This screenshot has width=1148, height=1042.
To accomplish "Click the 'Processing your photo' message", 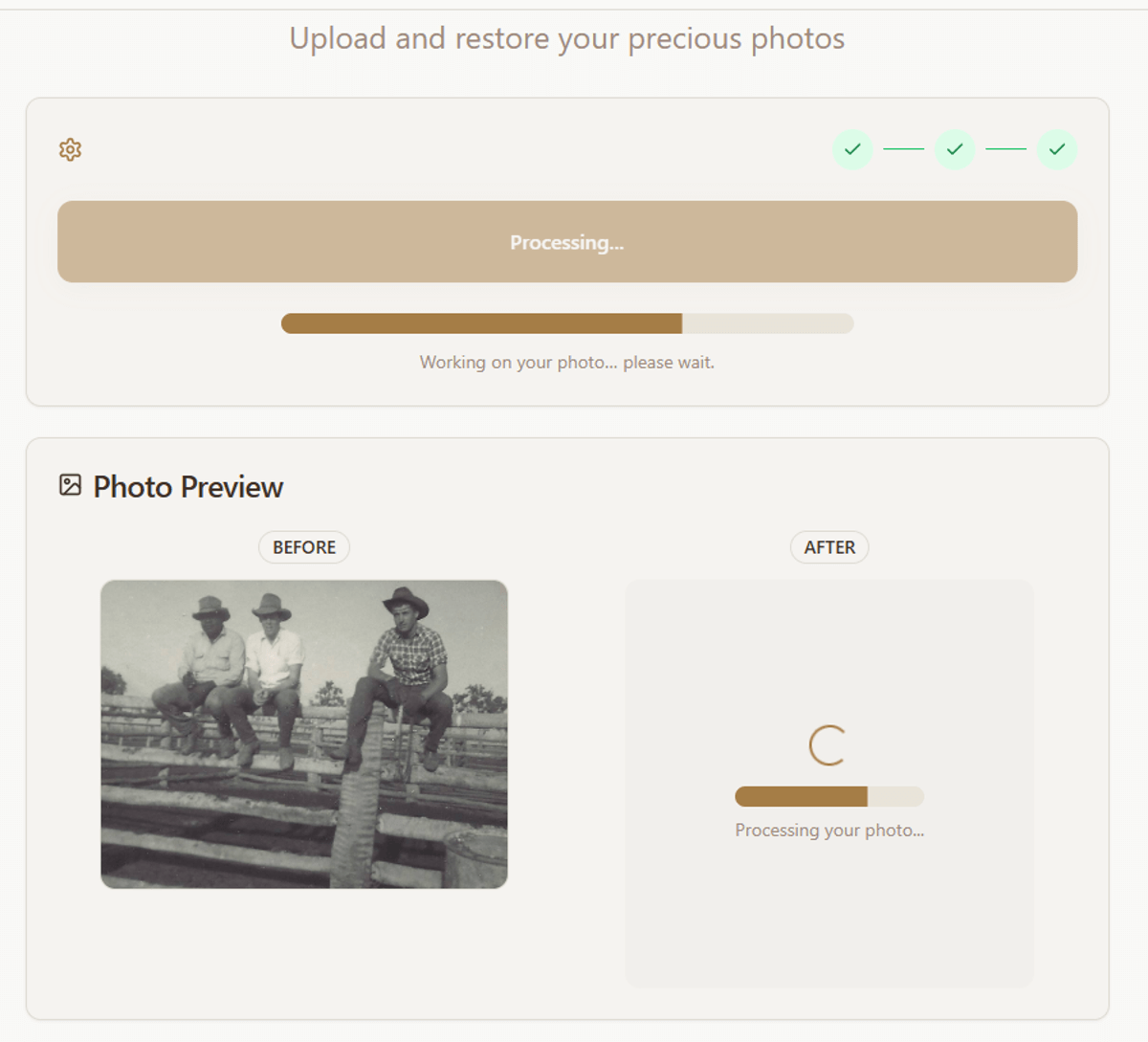I will [x=828, y=830].
